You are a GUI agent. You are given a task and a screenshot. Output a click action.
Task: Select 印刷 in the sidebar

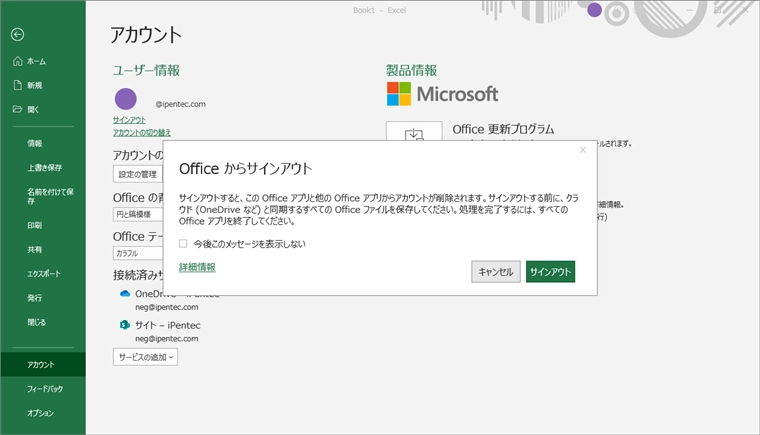[x=34, y=226]
